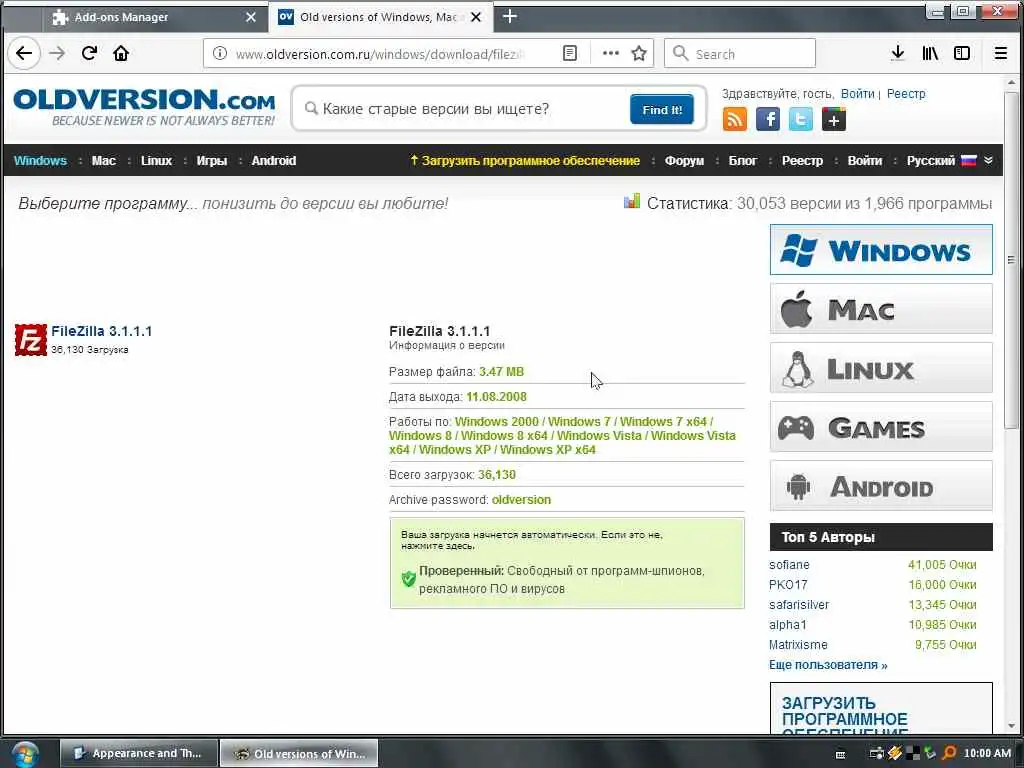
Task: Click the нажмите здесь download link
Action: (438, 546)
